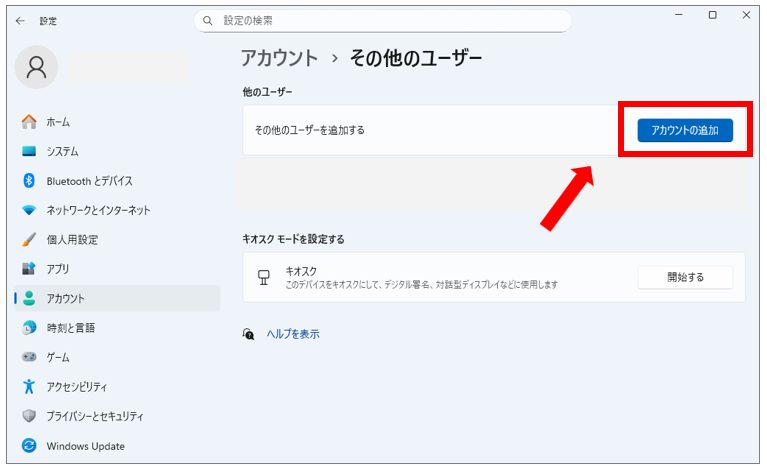Click the help headset icon
Viewport: 767px width, 467px height.
[248, 334]
